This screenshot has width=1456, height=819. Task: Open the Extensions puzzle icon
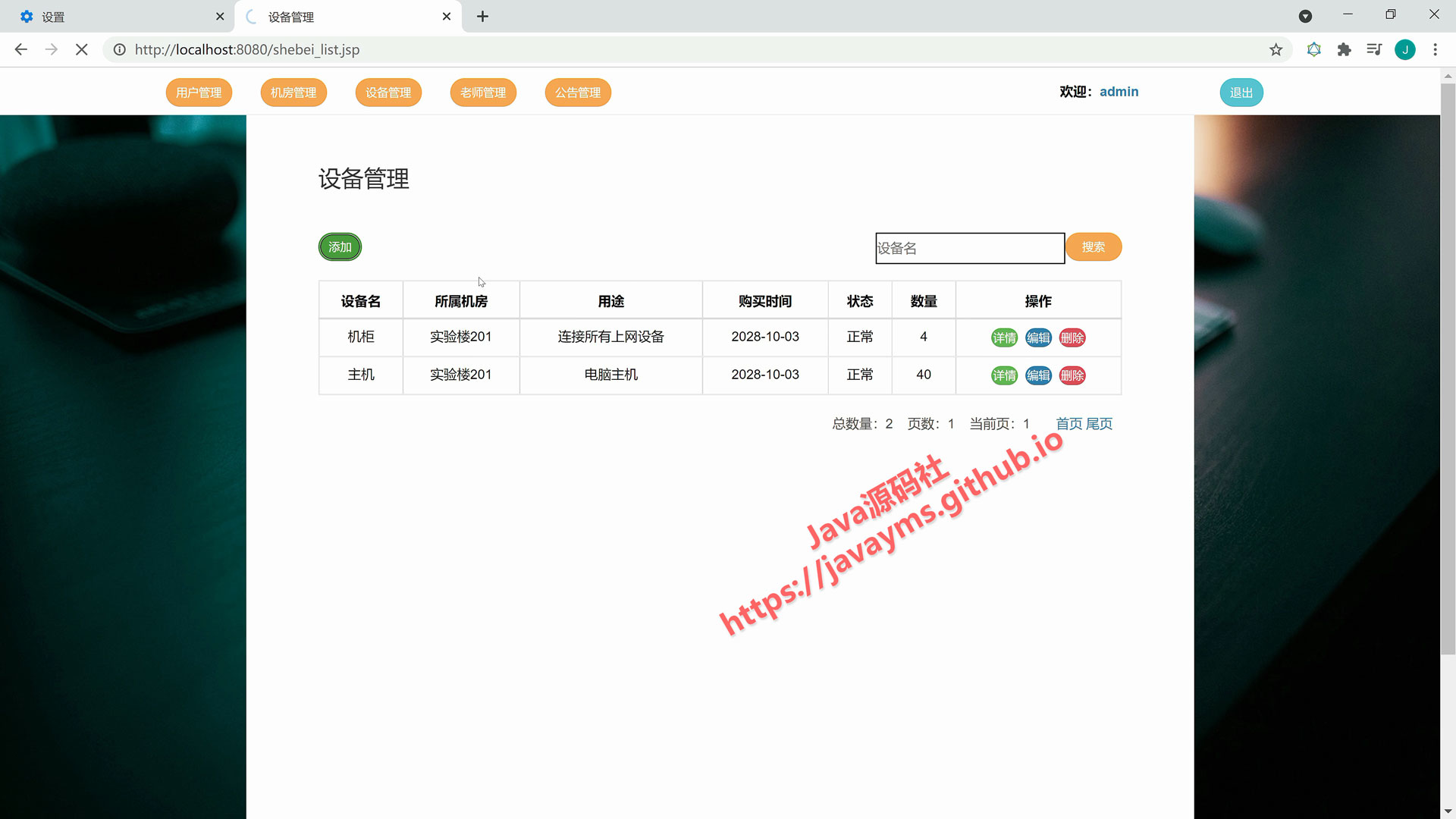tap(1345, 49)
